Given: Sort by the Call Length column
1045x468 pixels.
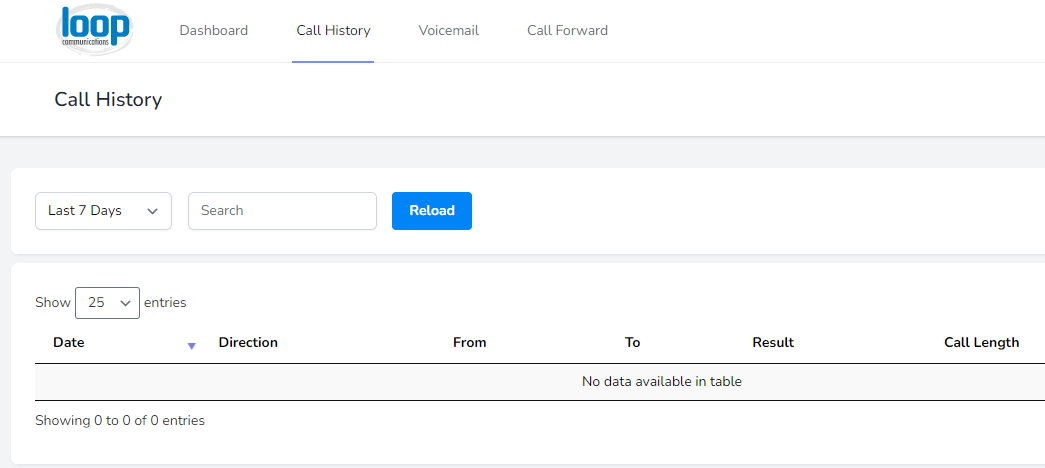Looking at the screenshot, I should click(982, 343).
